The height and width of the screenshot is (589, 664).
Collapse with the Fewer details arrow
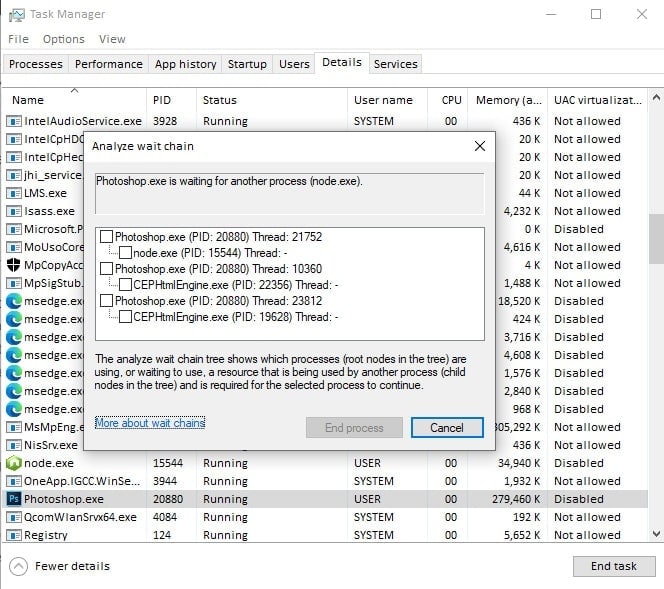click(x=18, y=567)
